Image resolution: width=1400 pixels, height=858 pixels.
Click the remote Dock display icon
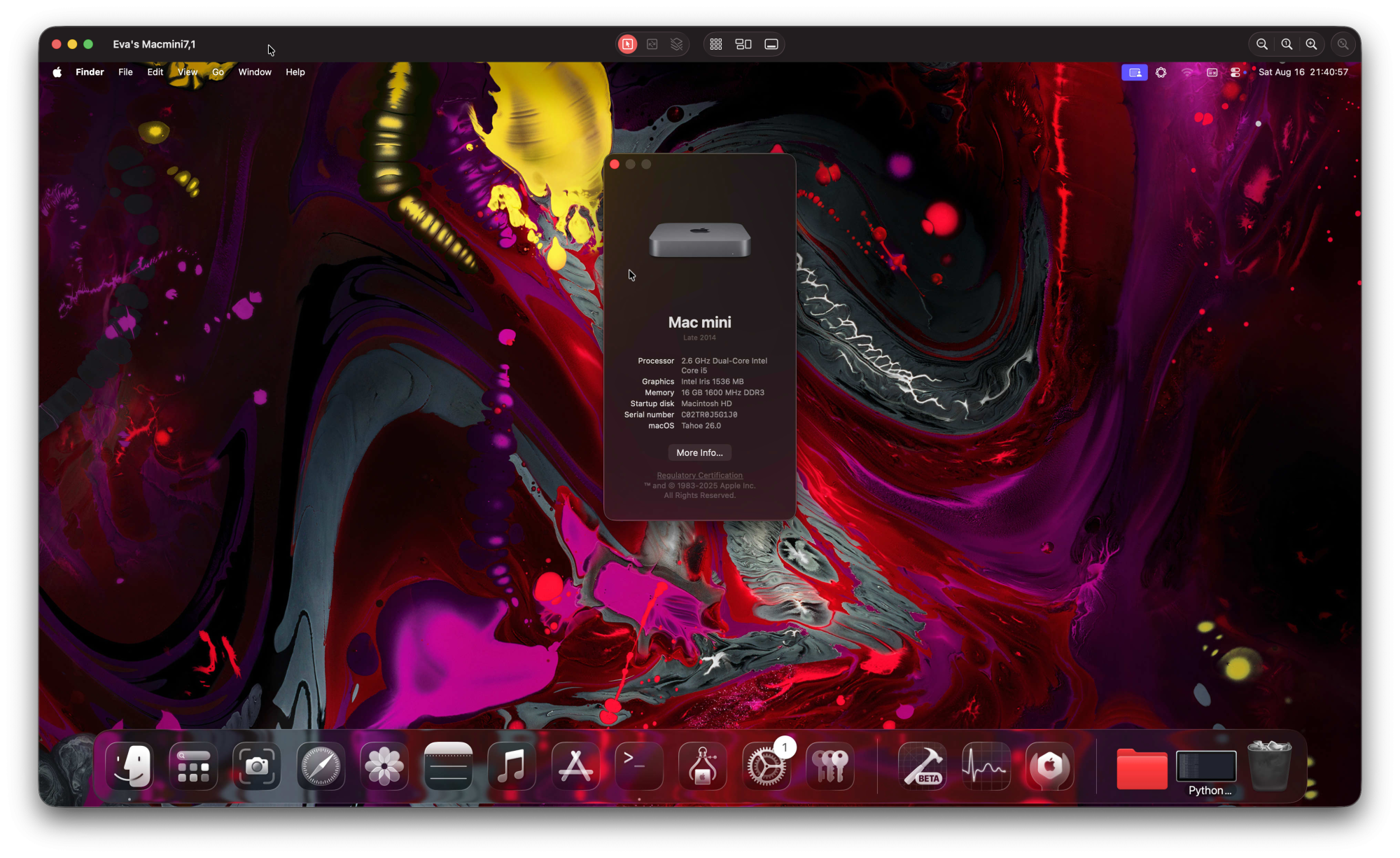(771, 44)
